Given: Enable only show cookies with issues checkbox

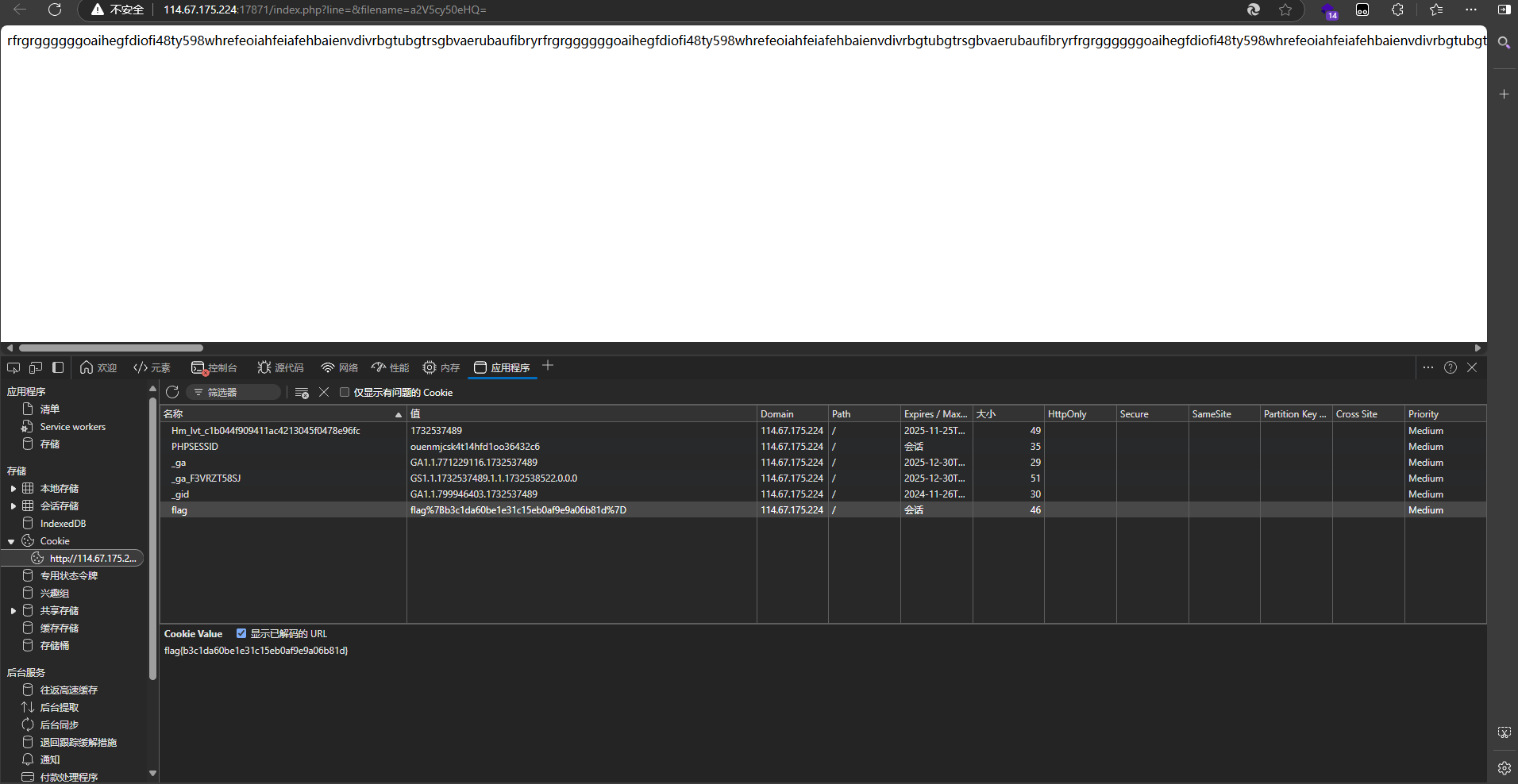Looking at the screenshot, I should [345, 392].
